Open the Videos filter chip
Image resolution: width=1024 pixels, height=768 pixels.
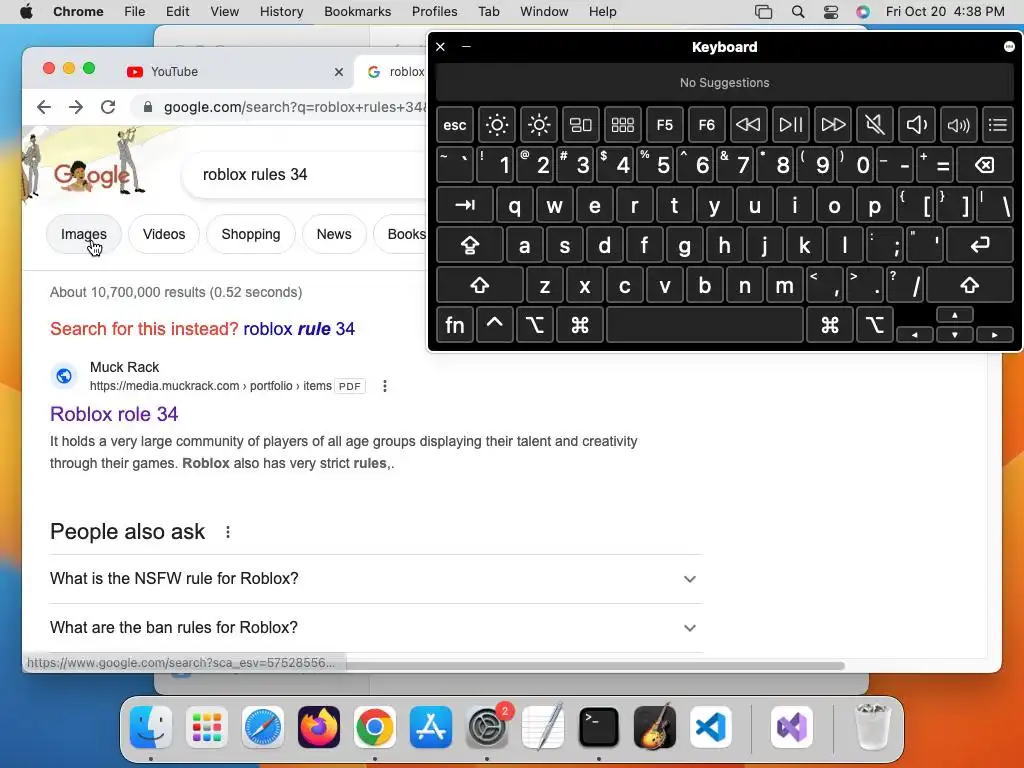[x=164, y=234]
